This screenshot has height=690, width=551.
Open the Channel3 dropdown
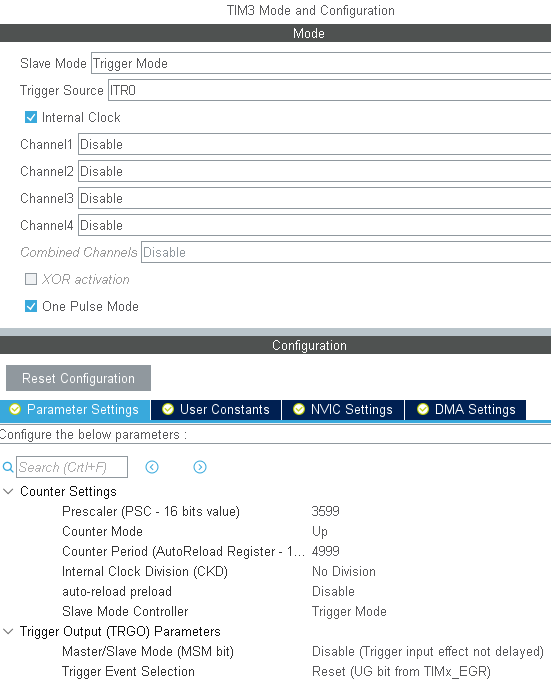(314, 198)
